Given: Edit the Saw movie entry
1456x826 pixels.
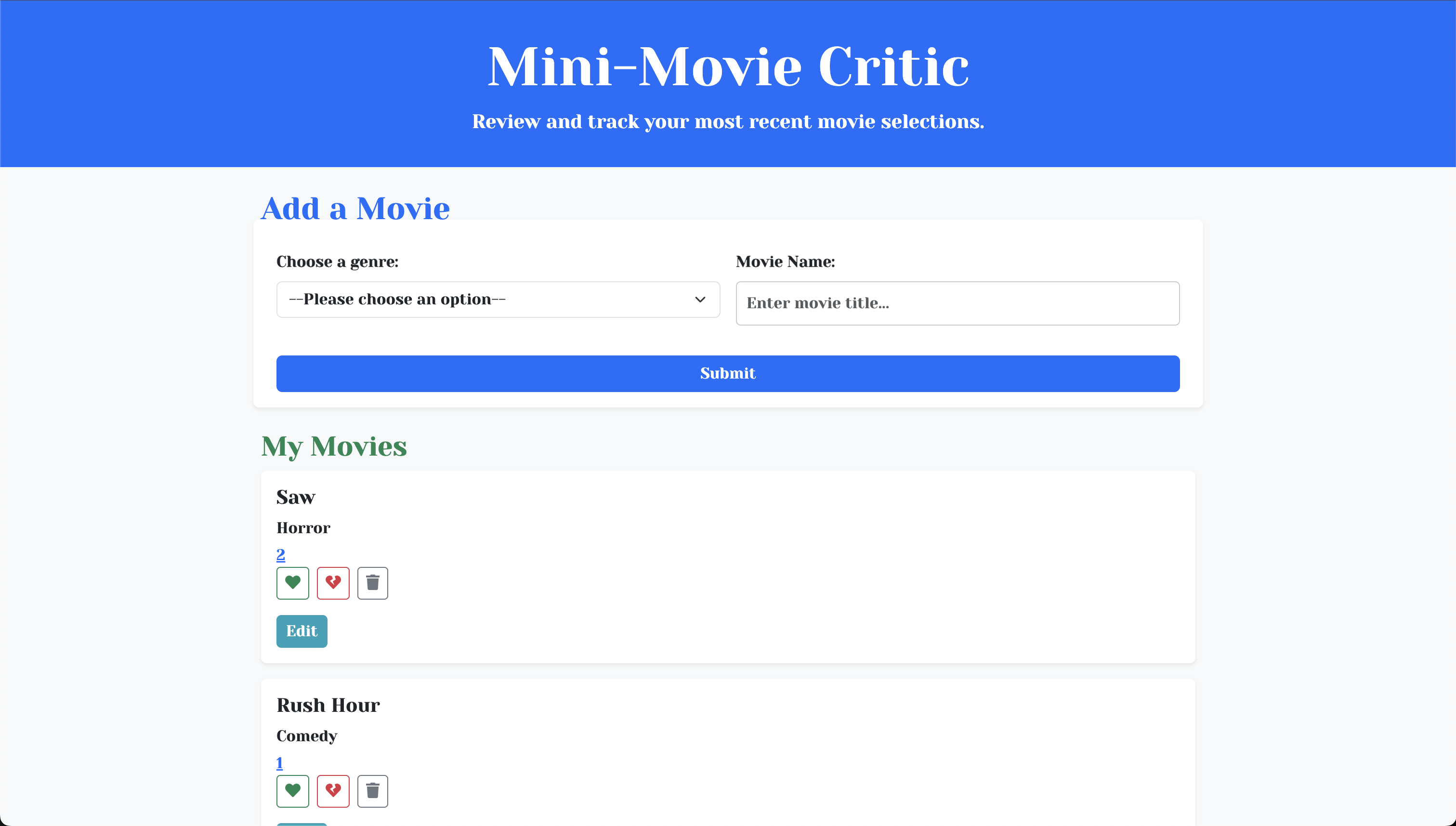Looking at the screenshot, I should [x=302, y=631].
